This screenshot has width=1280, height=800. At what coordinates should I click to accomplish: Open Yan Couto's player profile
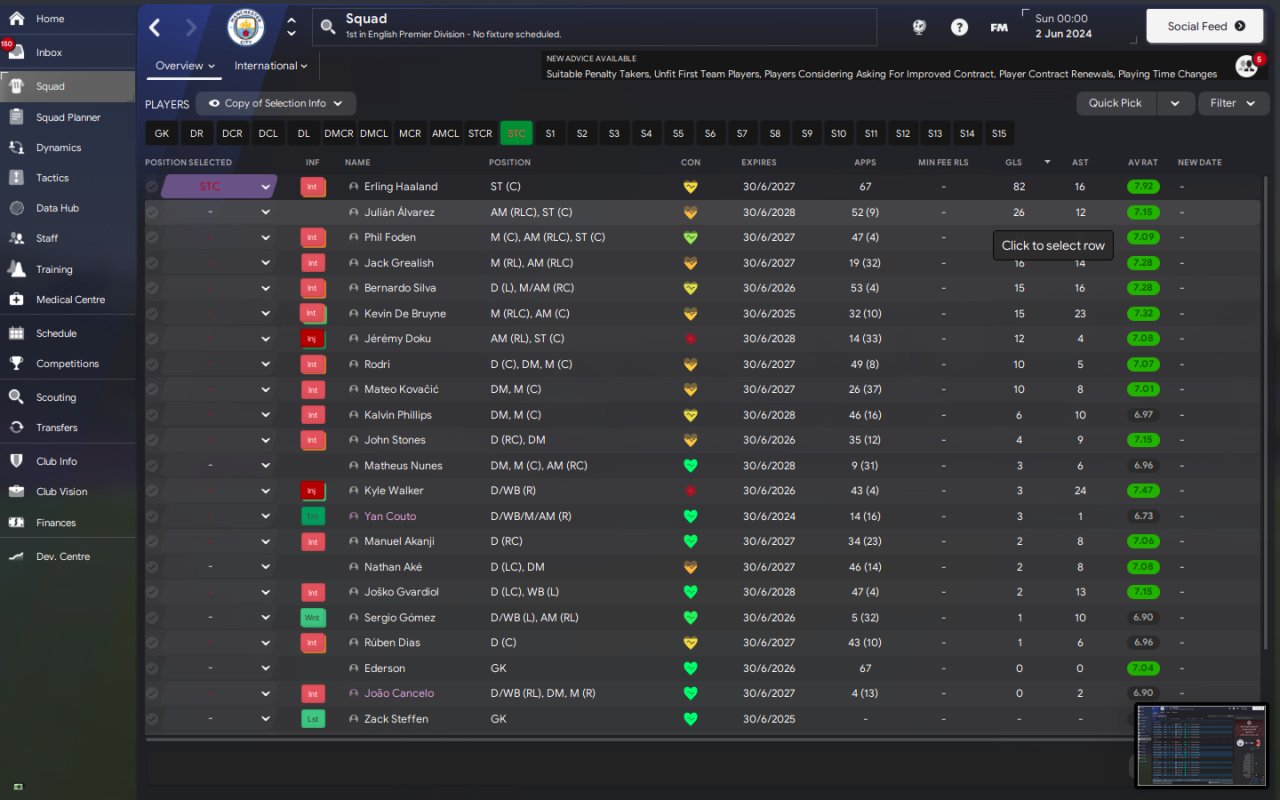(390, 516)
